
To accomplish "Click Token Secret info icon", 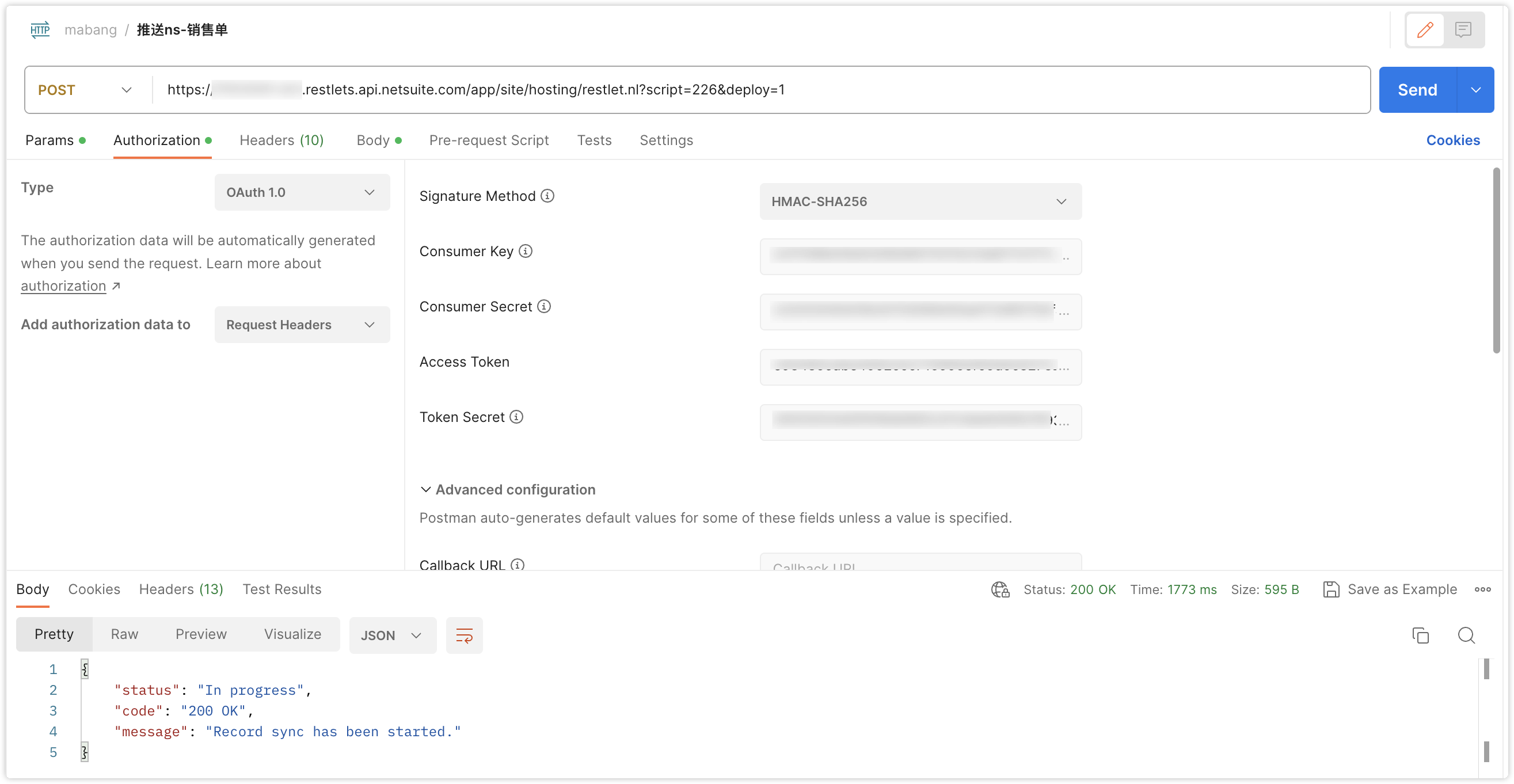I will [516, 417].
